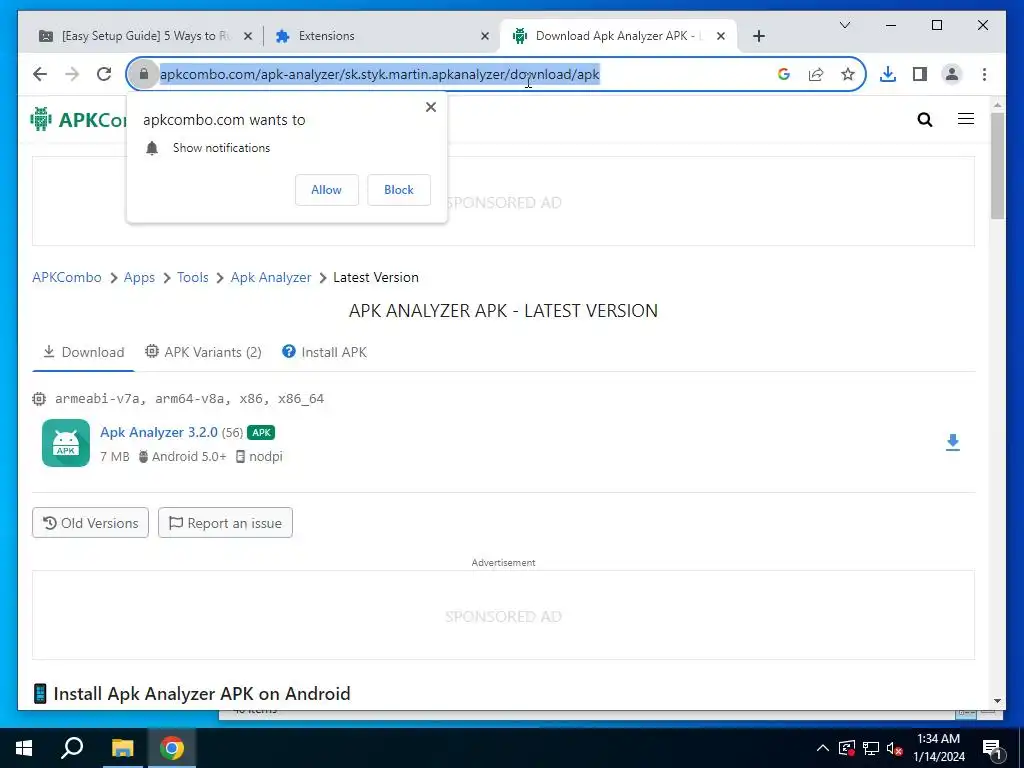Block notifications from apkcombo.com
1024x768 pixels.
398,189
